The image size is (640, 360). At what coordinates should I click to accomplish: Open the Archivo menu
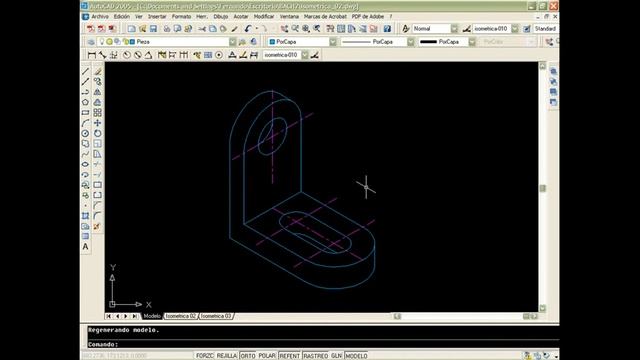coord(100,17)
